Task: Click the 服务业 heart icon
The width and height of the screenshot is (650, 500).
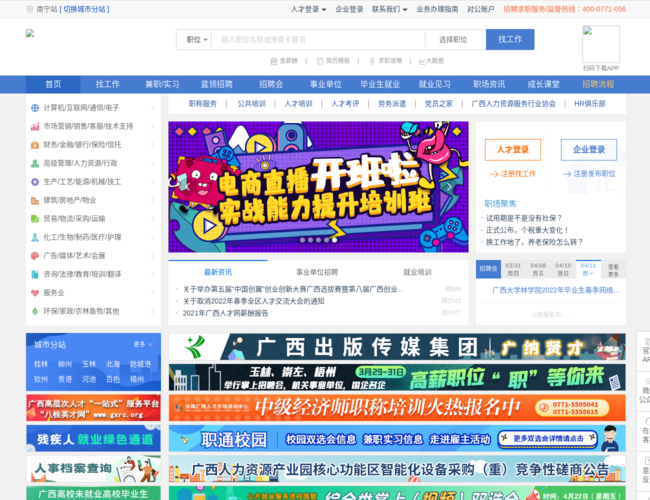Action: tap(35, 293)
